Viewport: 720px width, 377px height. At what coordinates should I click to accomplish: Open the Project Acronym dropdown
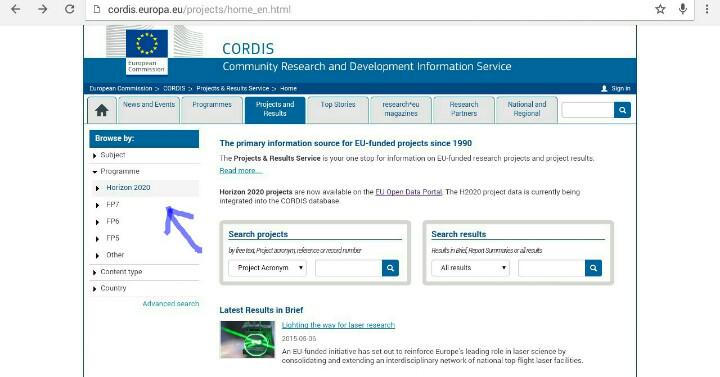pyautogui.click(x=268, y=268)
